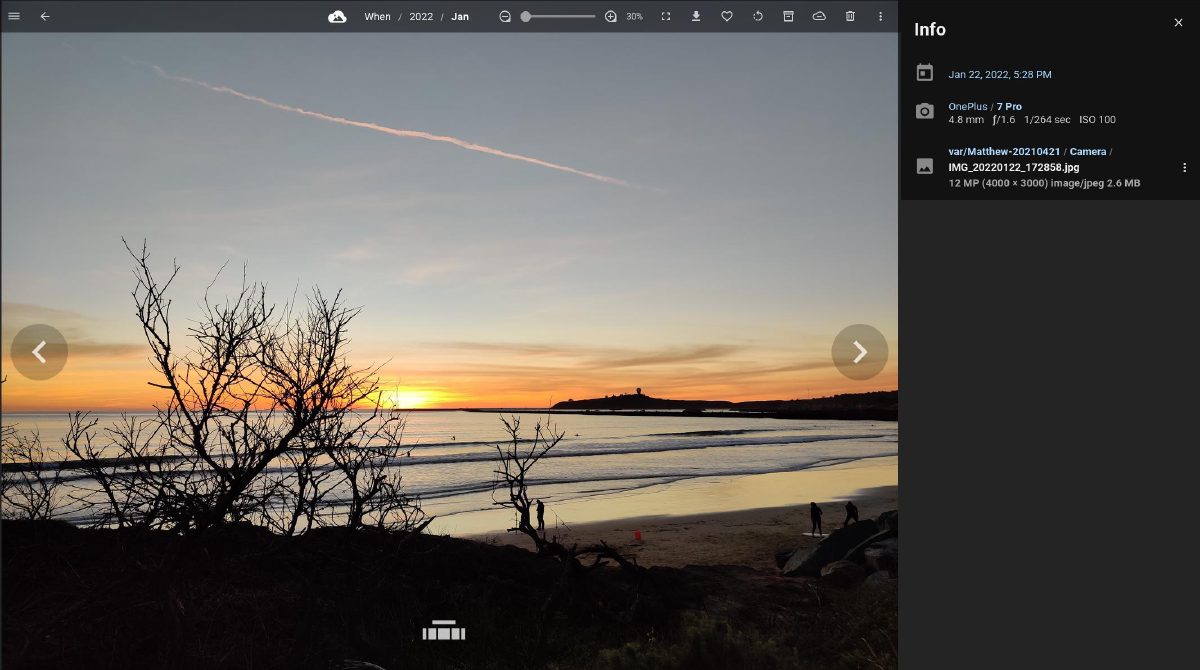This screenshot has width=1200, height=670.
Task: Click the cloud icon in the toolbar
Action: [x=819, y=16]
